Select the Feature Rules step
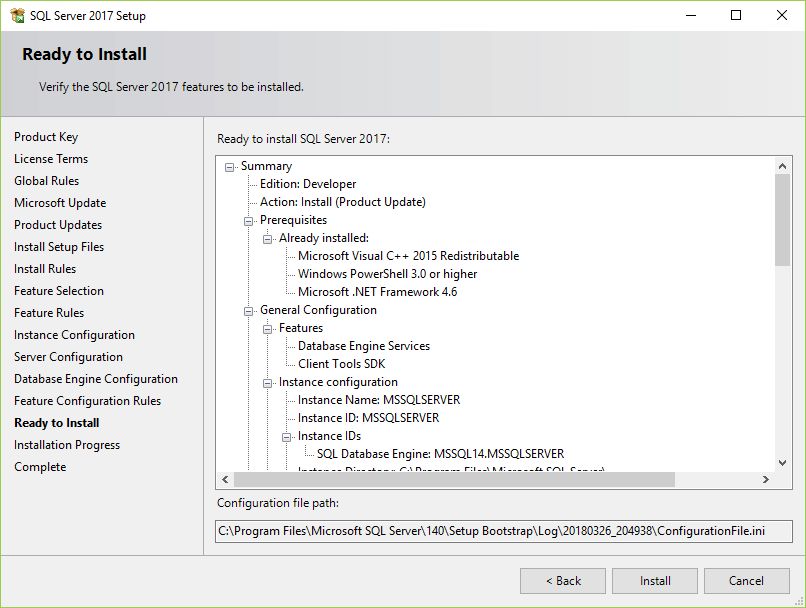The height and width of the screenshot is (608, 806). tap(49, 313)
